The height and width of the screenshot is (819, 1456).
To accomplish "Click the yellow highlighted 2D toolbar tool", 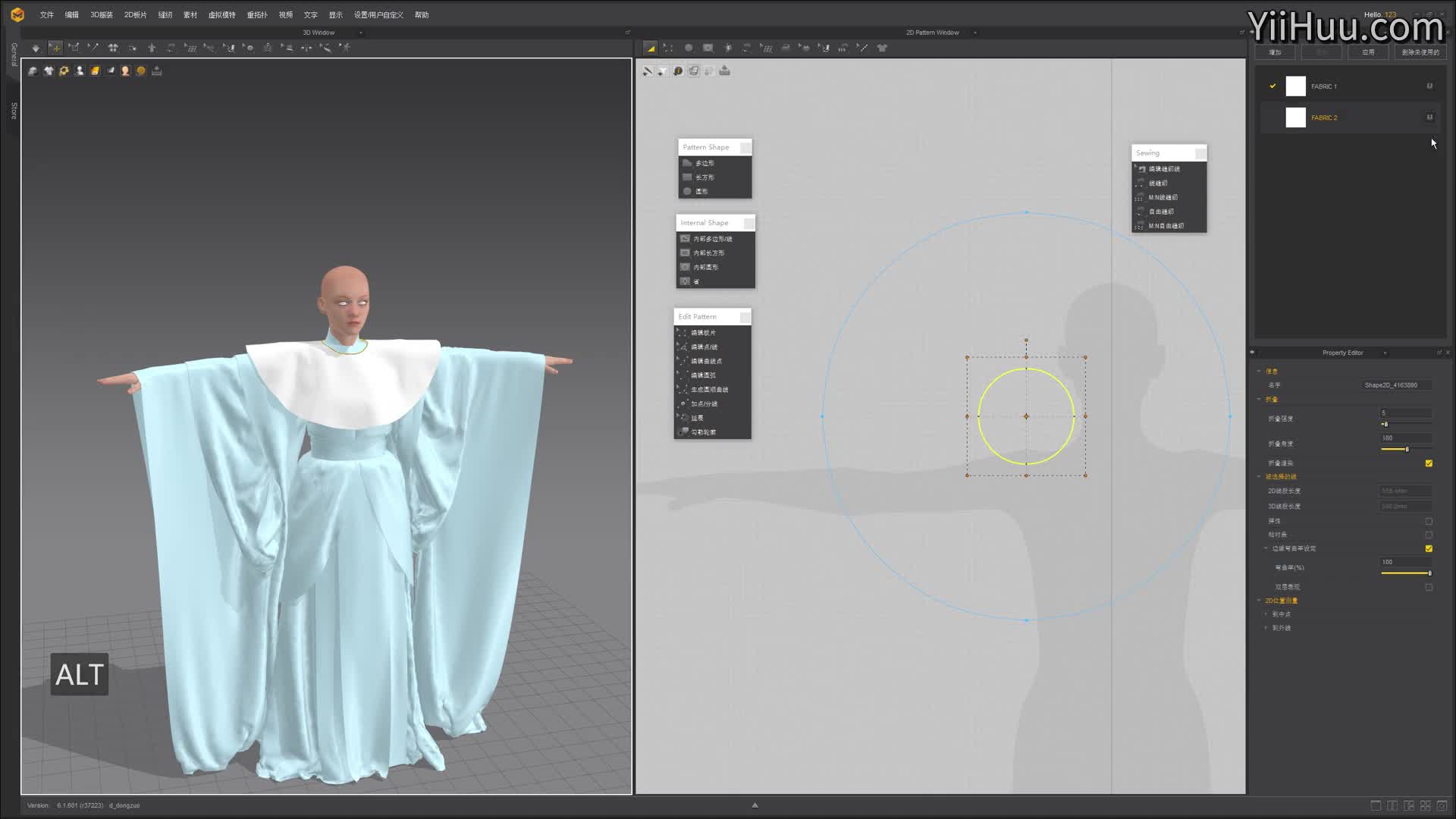I will click(651, 48).
